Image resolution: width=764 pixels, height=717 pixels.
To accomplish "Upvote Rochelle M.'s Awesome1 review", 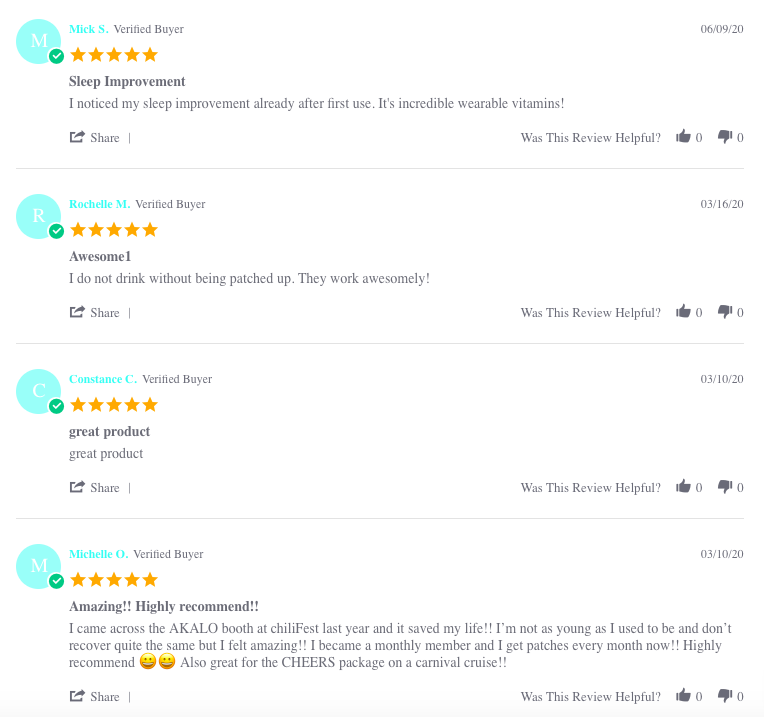I will (684, 312).
